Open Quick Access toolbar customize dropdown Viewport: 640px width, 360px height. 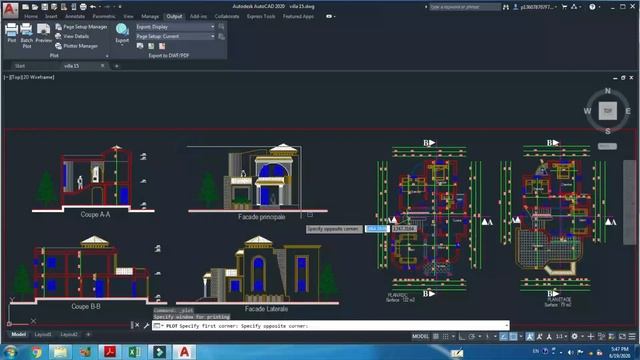120,7
